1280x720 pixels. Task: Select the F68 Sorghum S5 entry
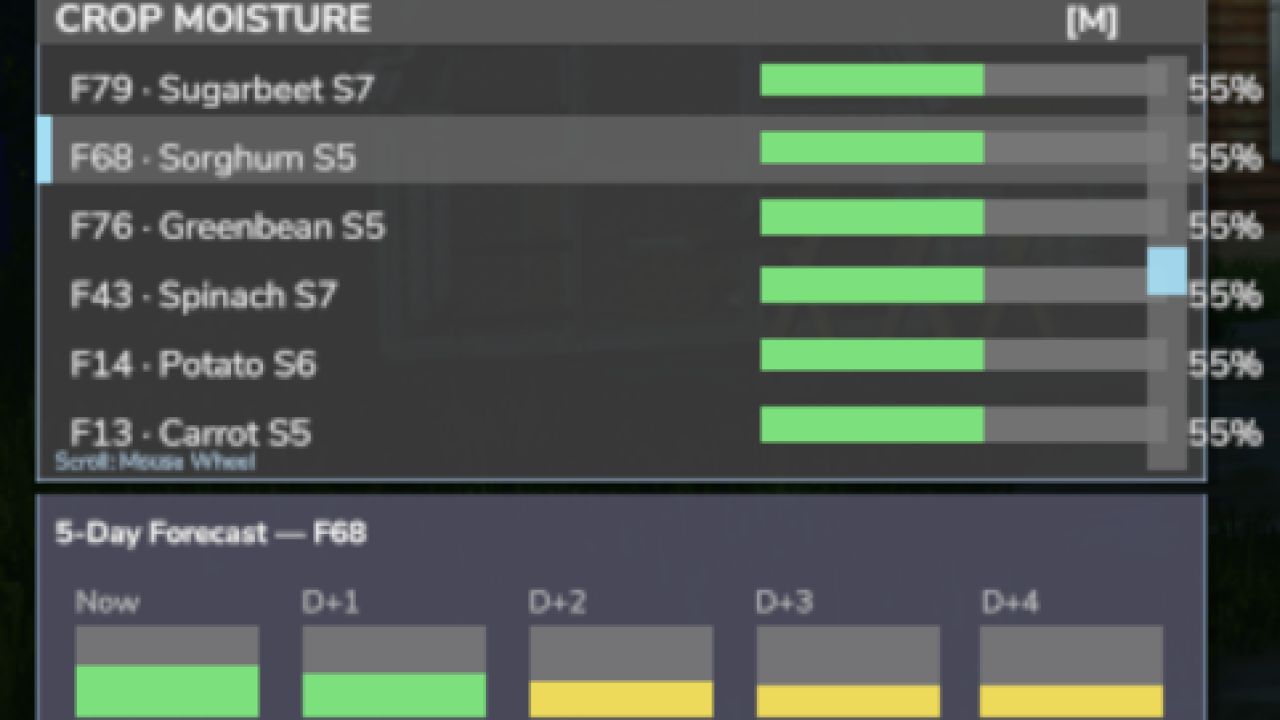215,158
